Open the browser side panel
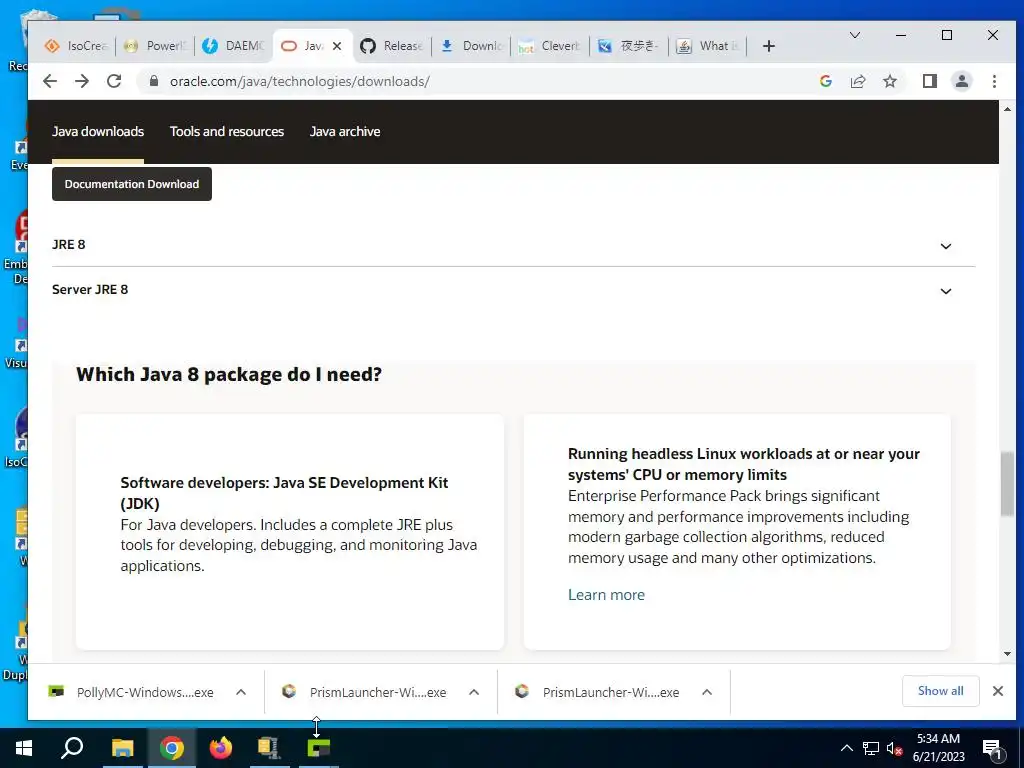The image size is (1024, 768). 929,81
